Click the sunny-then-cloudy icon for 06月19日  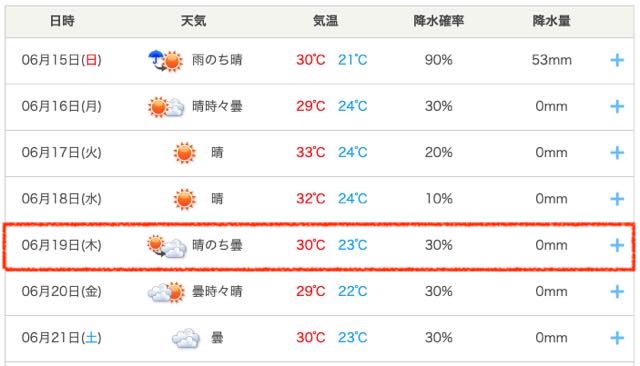point(167,246)
